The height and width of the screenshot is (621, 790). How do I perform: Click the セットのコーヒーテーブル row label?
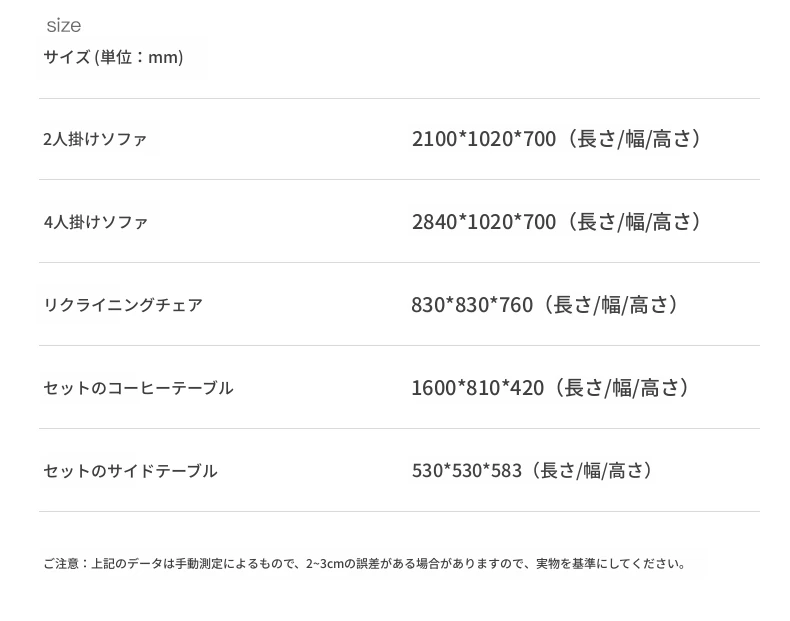(138, 388)
